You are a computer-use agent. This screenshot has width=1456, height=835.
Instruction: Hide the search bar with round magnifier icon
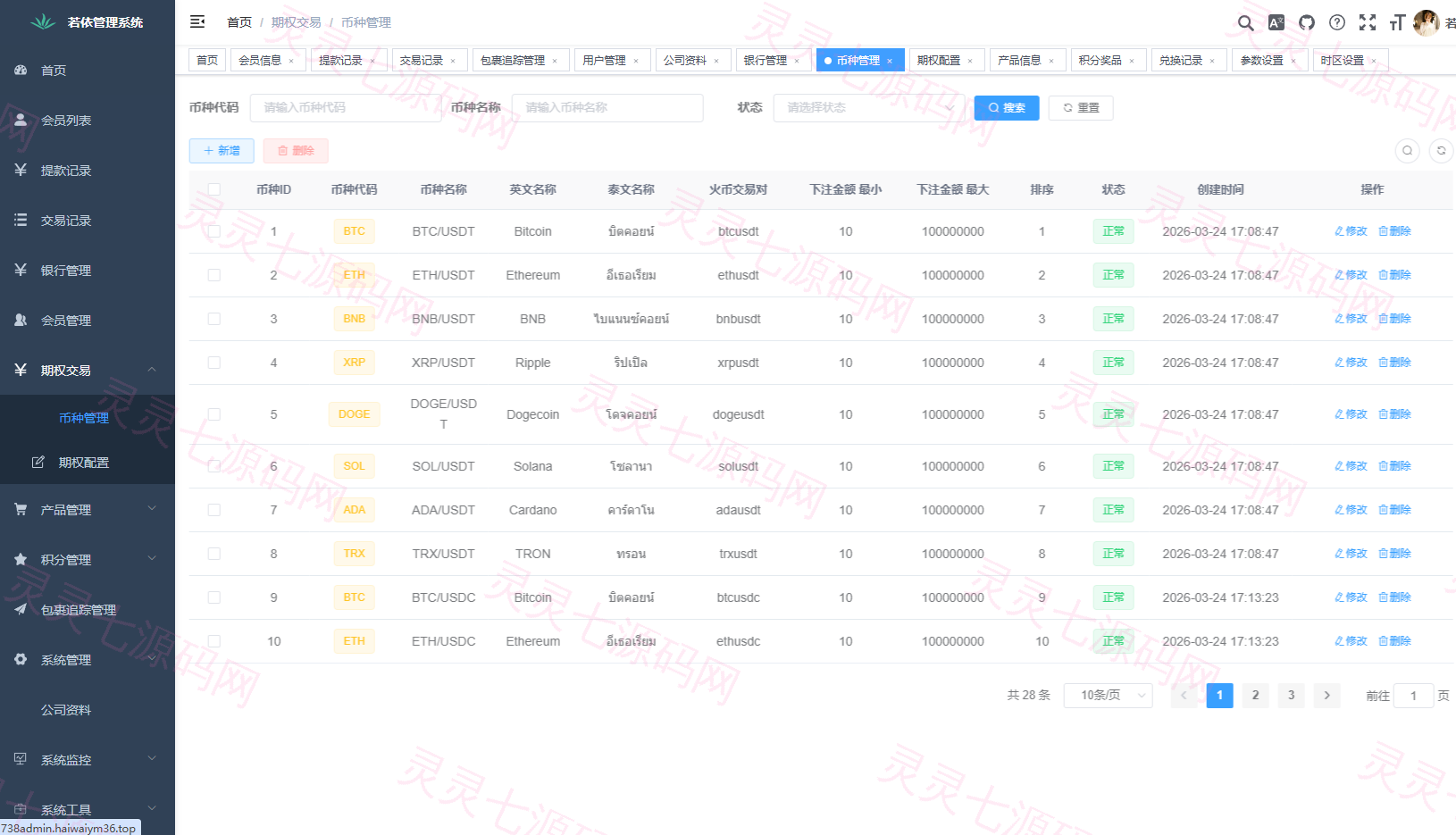(1407, 151)
